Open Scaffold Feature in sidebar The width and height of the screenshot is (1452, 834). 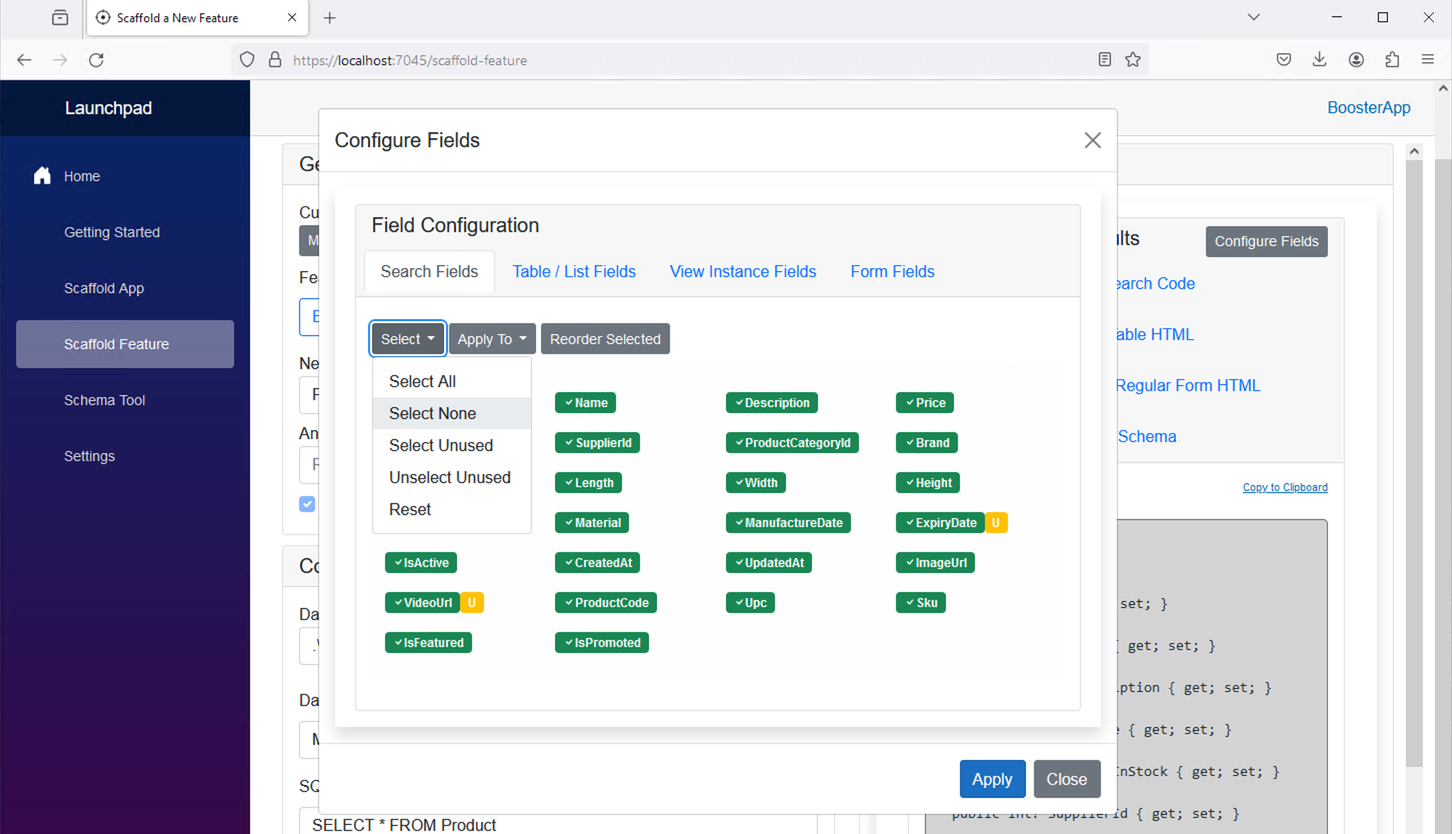coord(125,344)
